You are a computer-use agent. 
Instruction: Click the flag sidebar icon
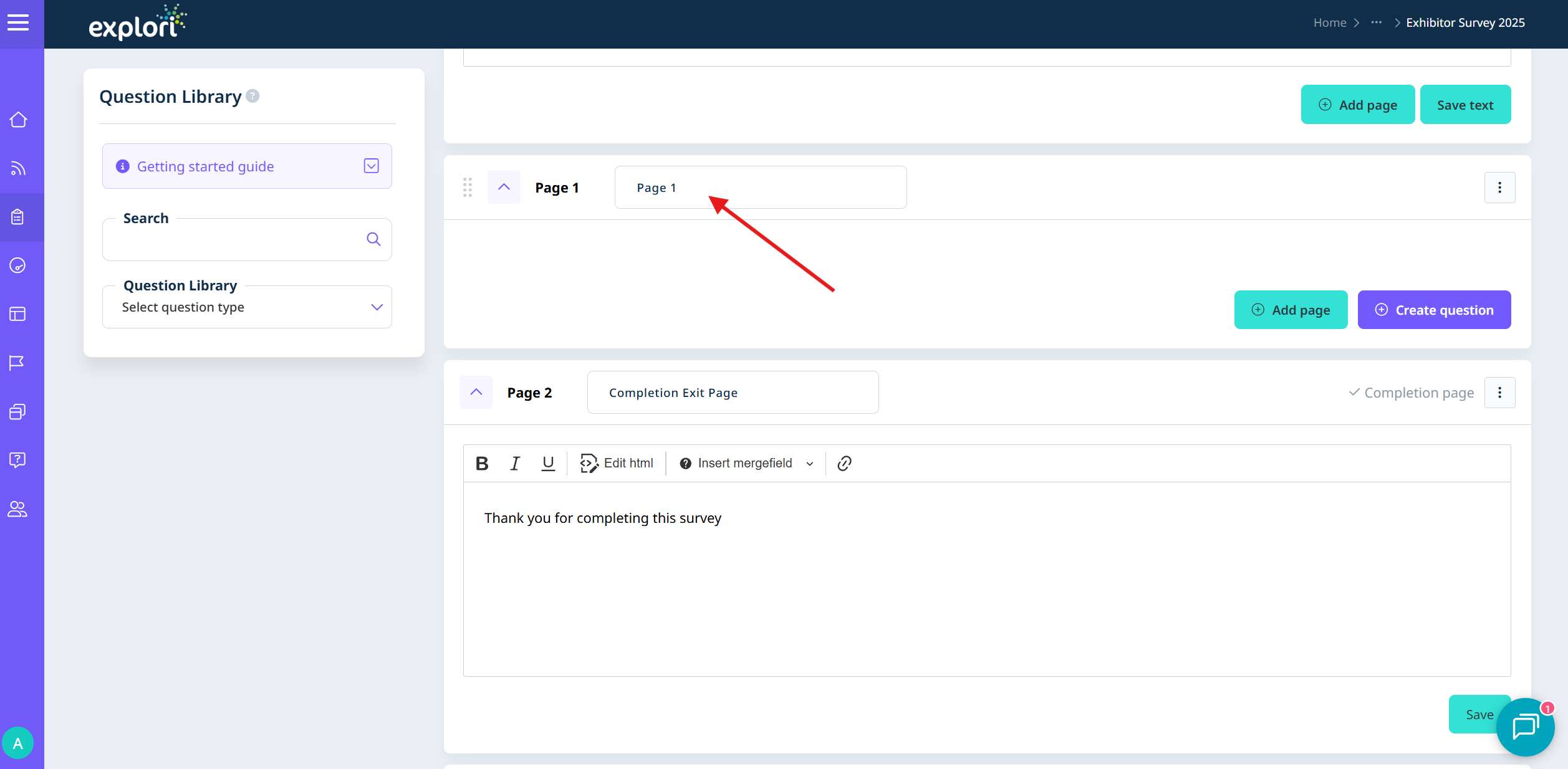[17, 363]
